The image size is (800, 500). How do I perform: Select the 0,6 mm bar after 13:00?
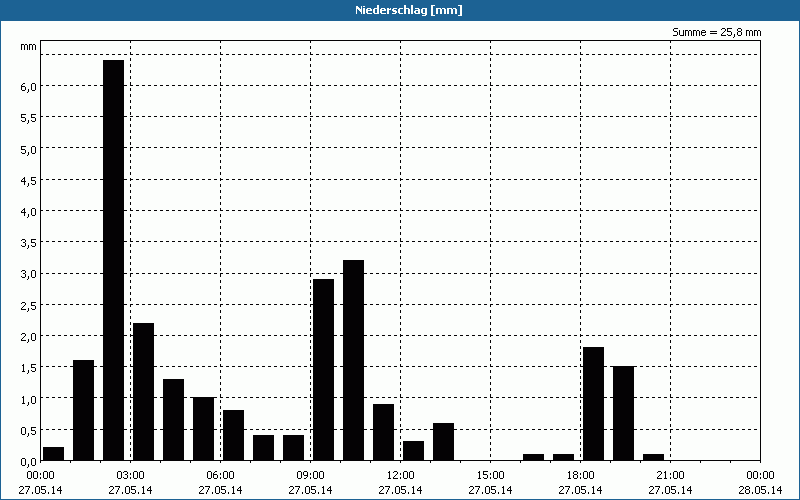(443, 441)
